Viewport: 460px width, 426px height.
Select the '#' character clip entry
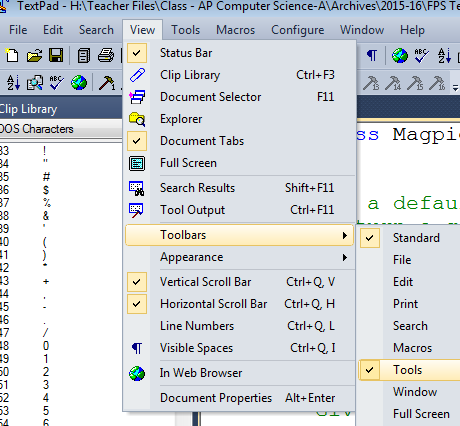click(46, 177)
